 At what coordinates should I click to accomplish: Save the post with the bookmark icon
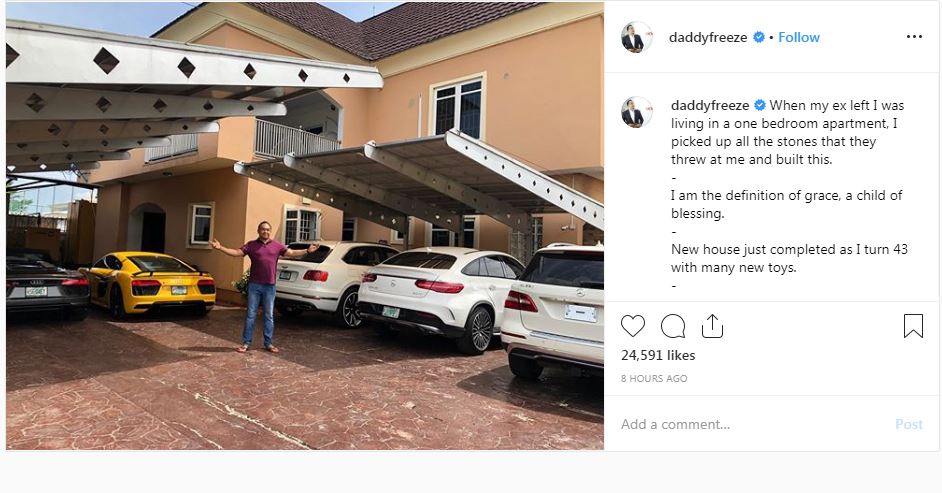913,326
